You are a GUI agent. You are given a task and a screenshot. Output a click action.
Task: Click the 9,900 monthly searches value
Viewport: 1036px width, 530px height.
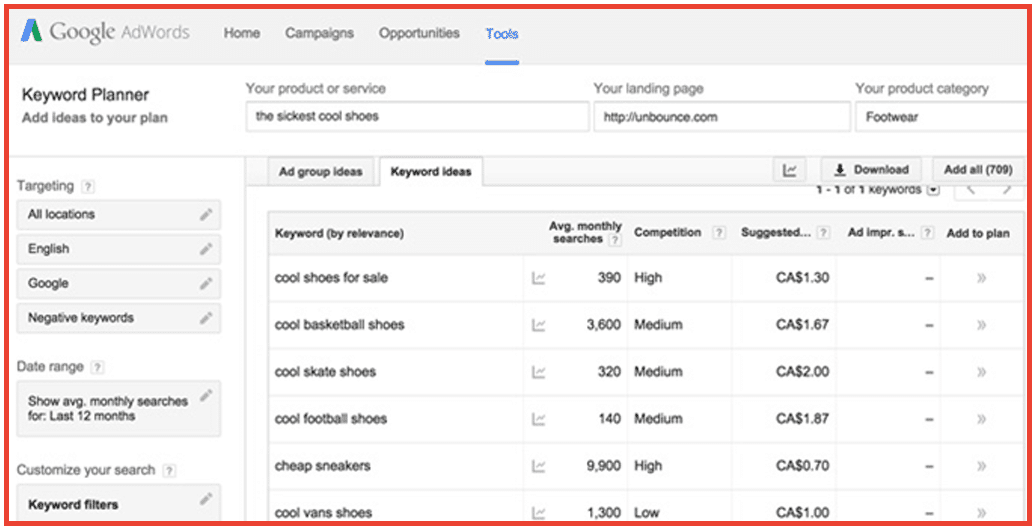pyautogui.click(x=603, y=466)
